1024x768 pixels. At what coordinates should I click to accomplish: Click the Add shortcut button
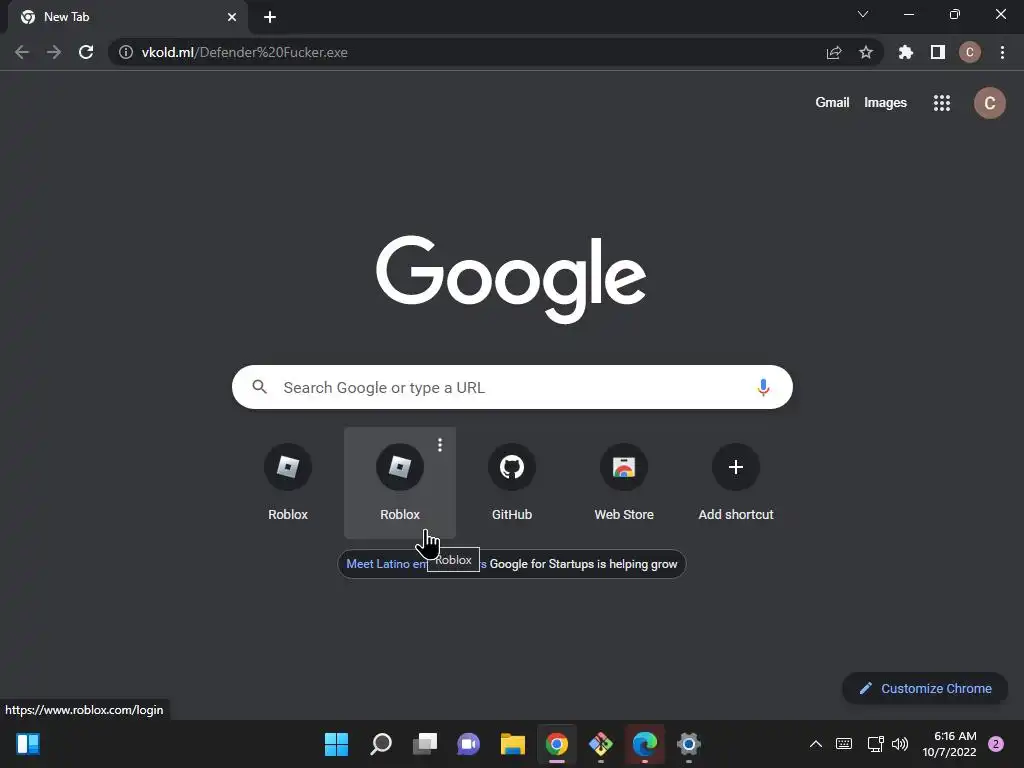[736, 483]
